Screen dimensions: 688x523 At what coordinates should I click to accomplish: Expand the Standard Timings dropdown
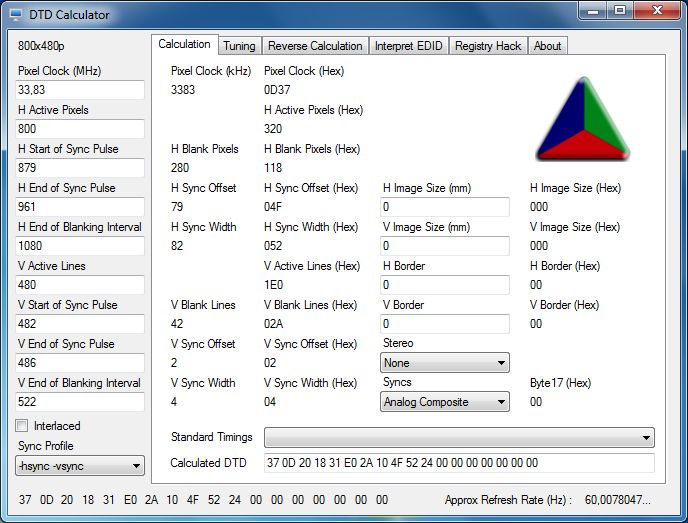coord(459,438)
